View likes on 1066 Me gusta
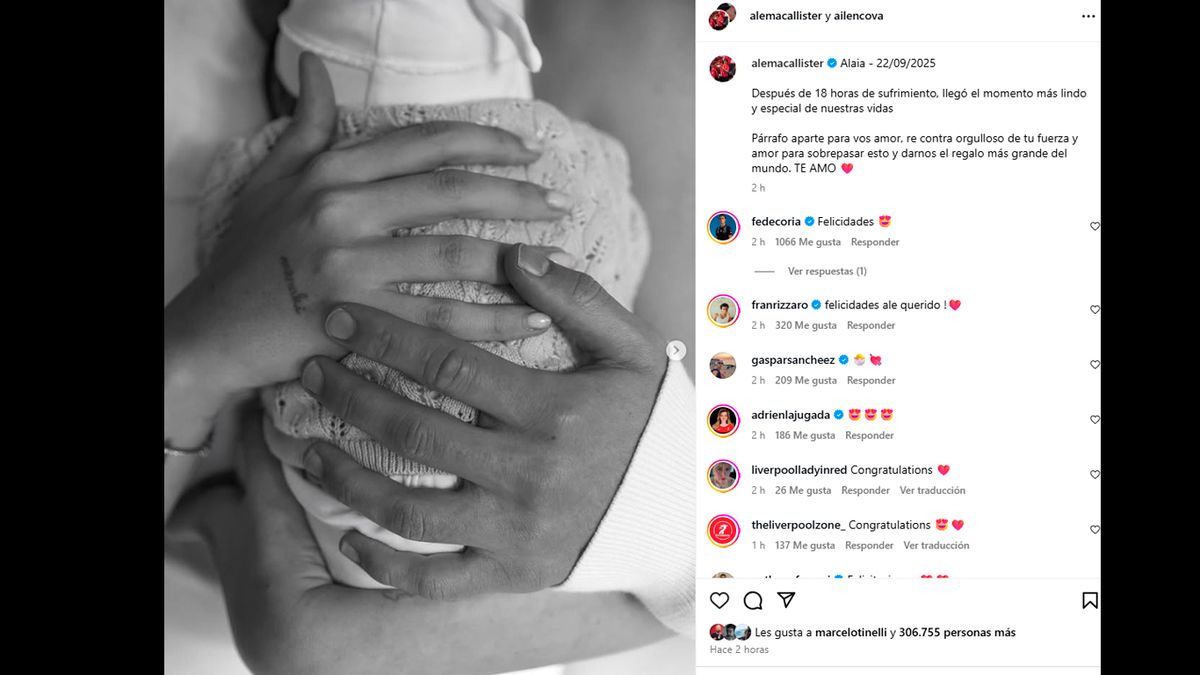The height and width of the screenshot is (675, 1200). click(807, 243)
